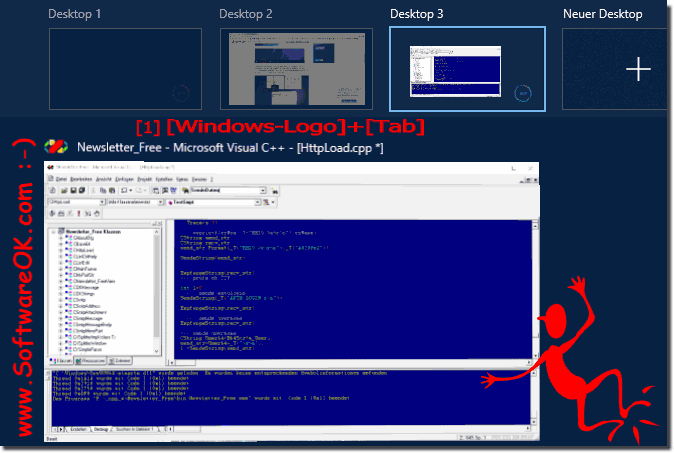
Task: Switch to Desktop 2 thumbnail
Action: [296, 69]
